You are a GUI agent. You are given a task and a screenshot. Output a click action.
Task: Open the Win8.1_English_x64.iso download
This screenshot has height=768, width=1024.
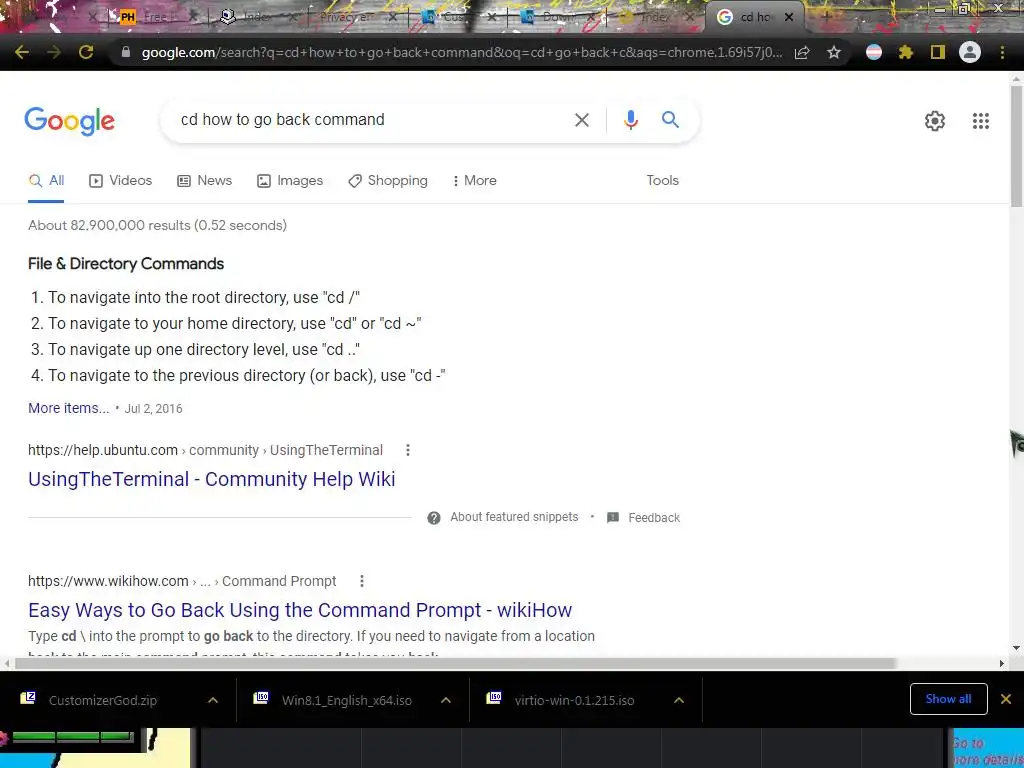click(347, 701)
